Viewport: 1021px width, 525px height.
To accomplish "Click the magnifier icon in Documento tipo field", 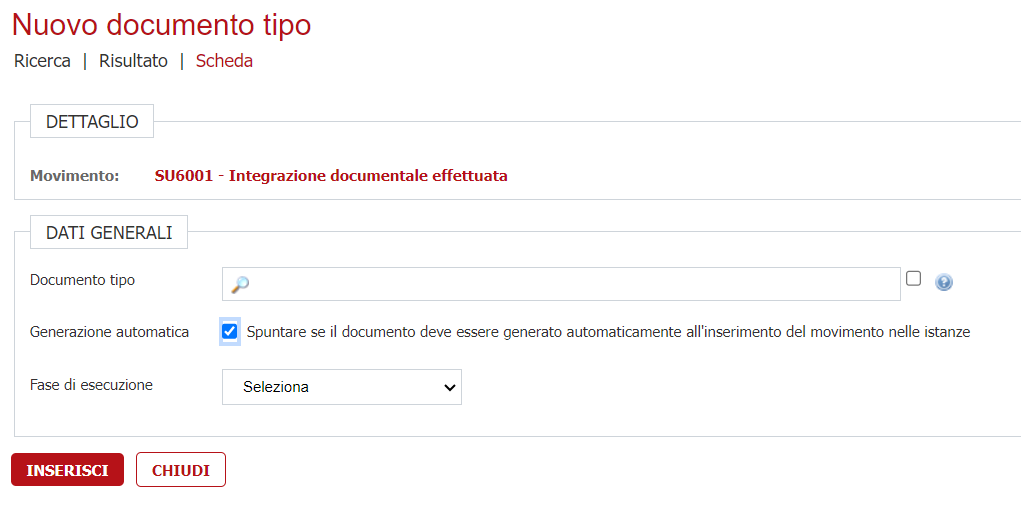I will (x=240, y=285).
